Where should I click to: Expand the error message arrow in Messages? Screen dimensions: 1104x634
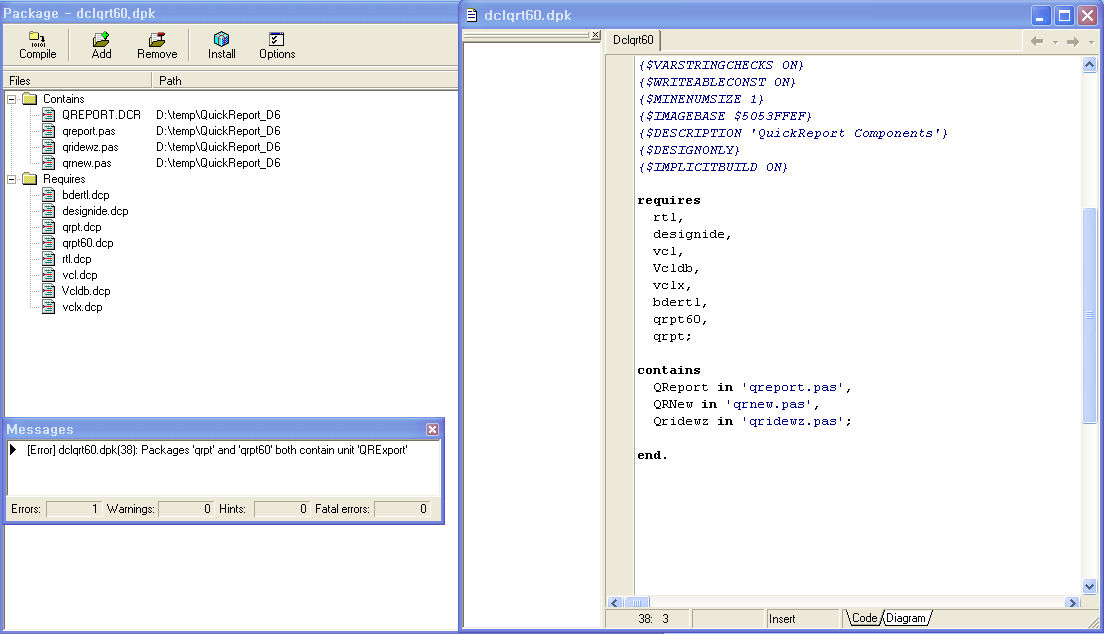tap(13, 450)
